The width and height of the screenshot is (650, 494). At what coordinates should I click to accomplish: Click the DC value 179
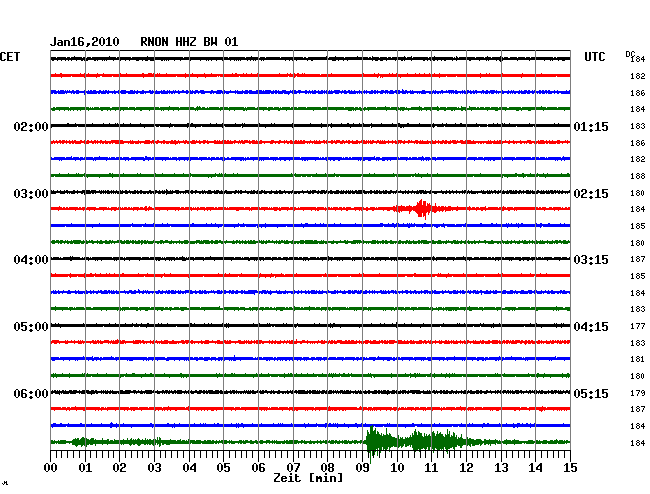click(x=638, y=393)
